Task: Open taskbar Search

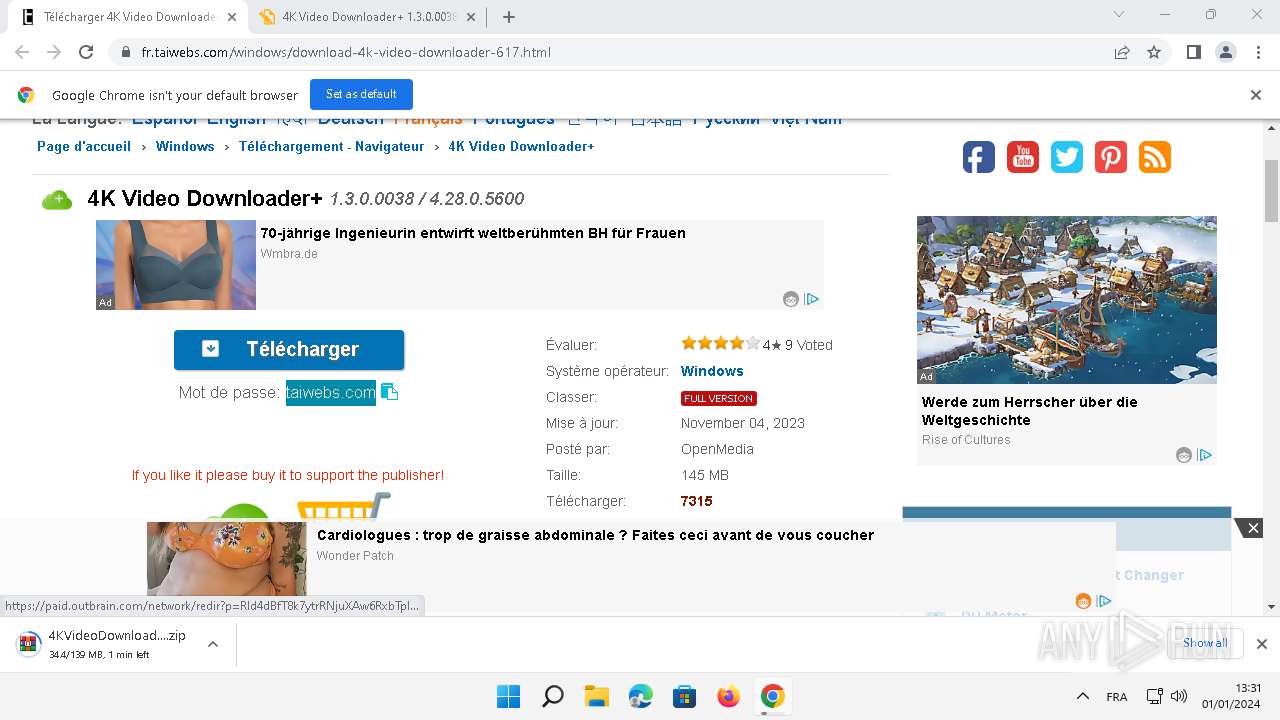Action: (x=552, y=696)
